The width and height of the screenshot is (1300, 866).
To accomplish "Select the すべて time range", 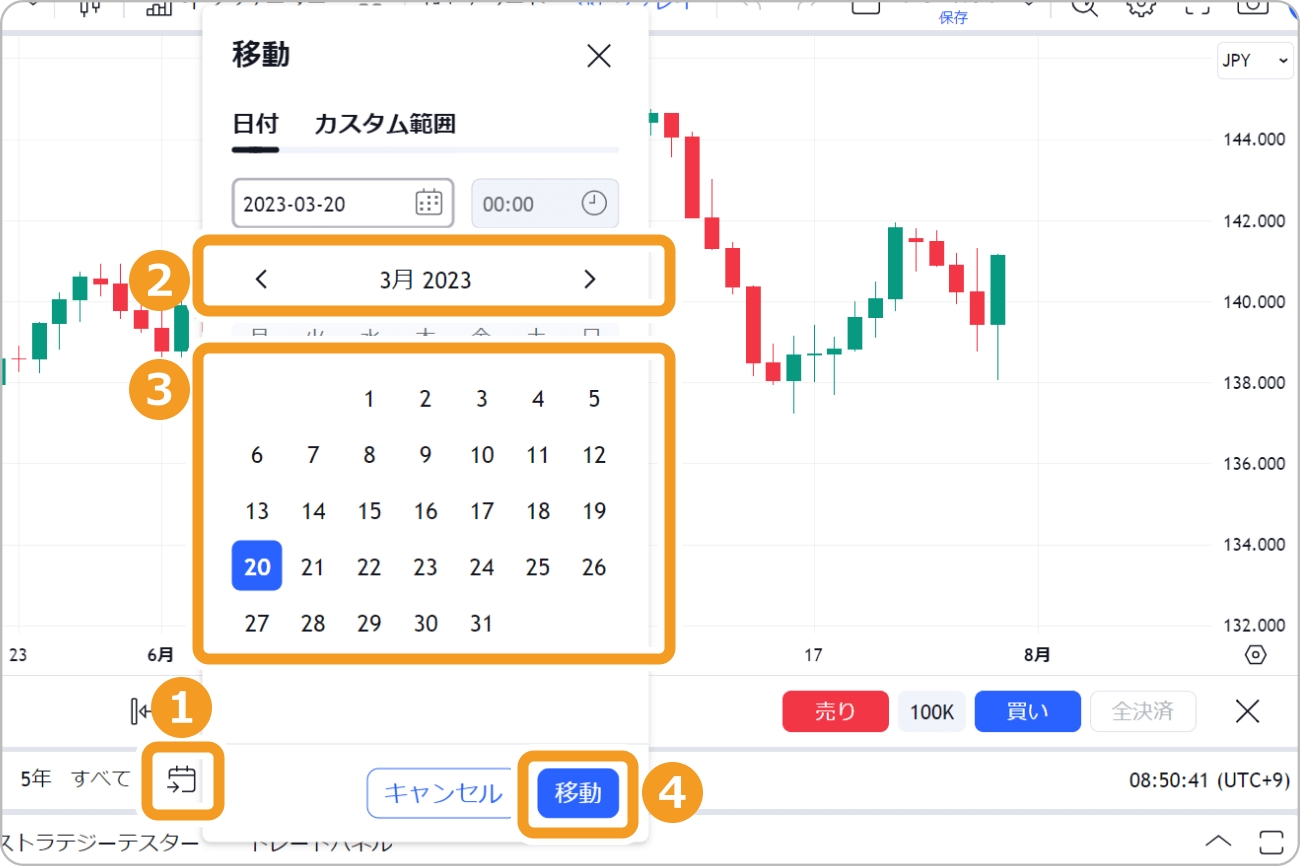I will pyautogui.click(x=101, y=778).
